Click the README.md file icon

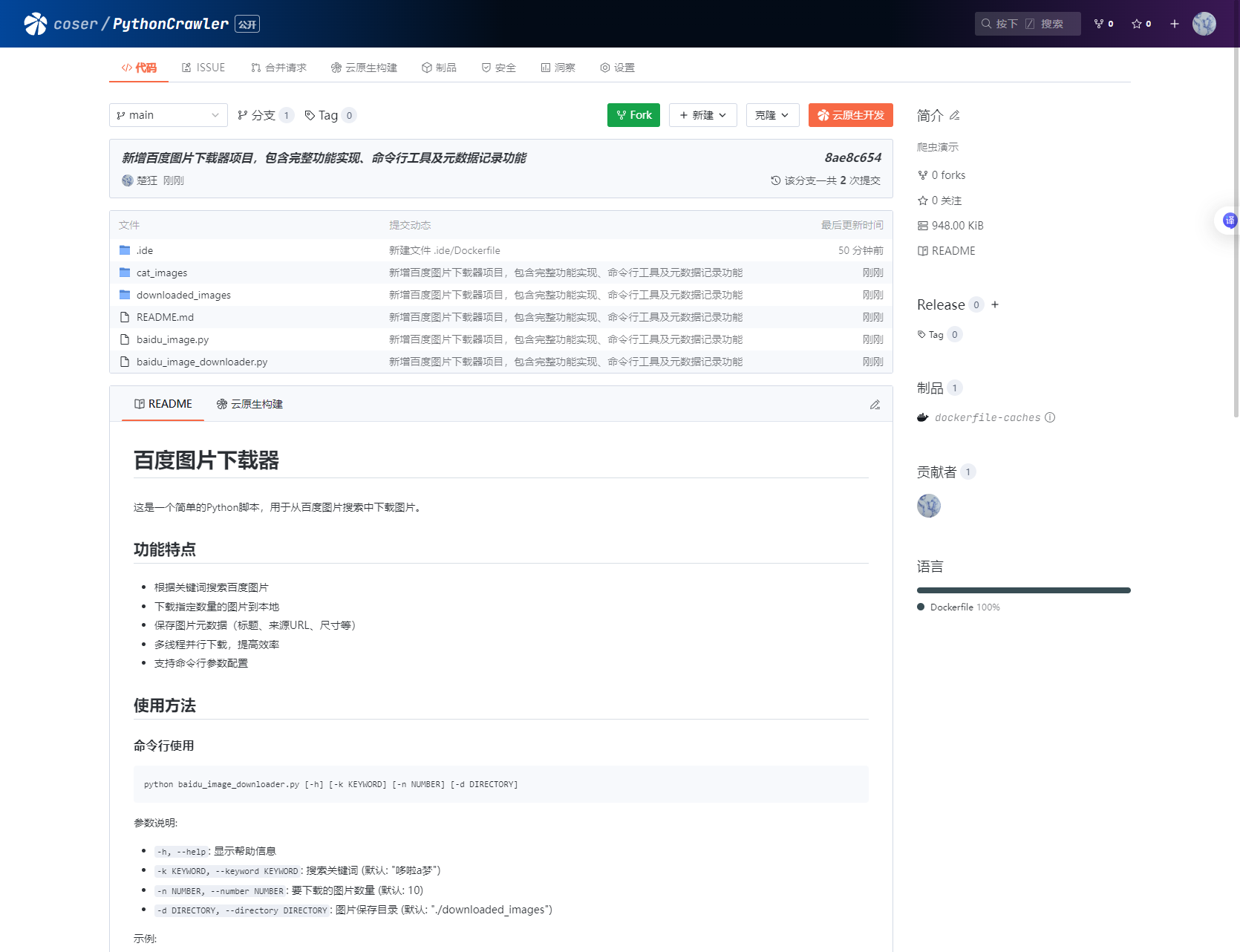pos(125,317)
